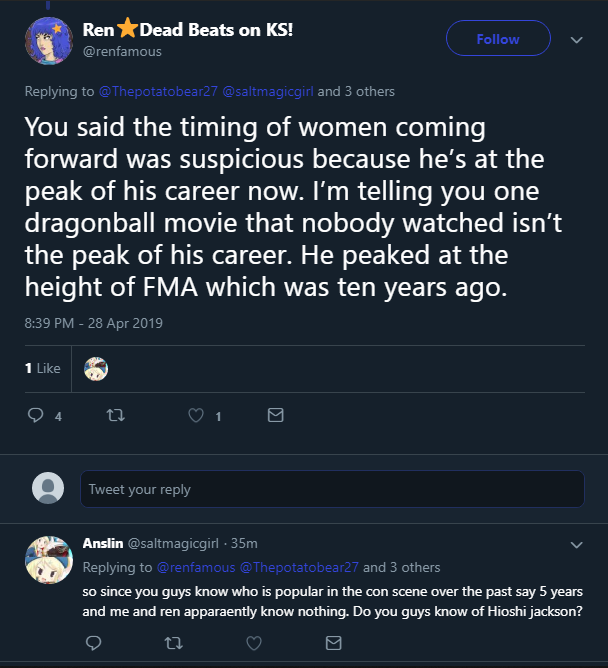This screenshot has height=668, width=608.
Task: Follow the @renfamous account
Action: point(498,38)
